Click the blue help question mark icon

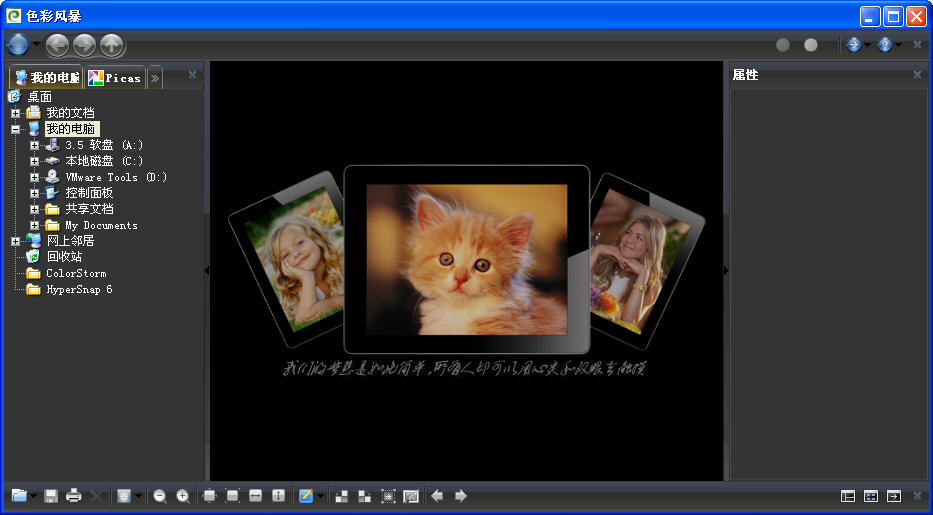[884, 45]
